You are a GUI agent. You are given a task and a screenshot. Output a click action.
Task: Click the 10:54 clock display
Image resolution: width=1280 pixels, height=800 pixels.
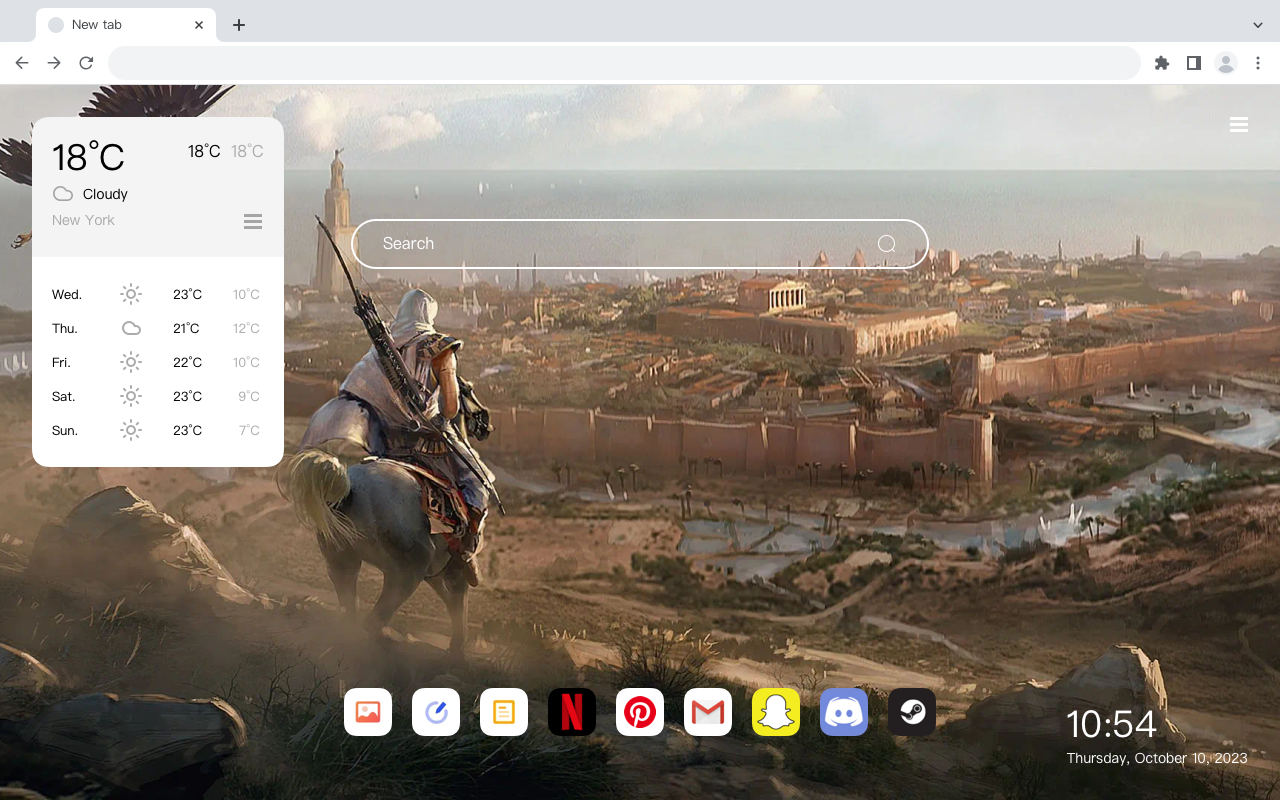pyautogui.click(x=1111, y=724)
